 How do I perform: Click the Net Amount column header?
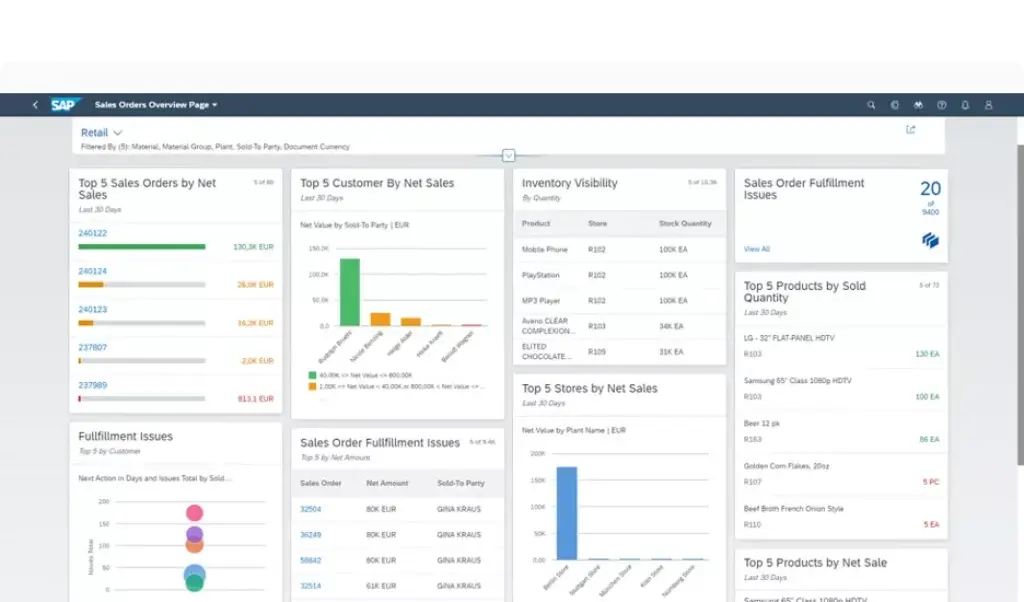(387, 483)
